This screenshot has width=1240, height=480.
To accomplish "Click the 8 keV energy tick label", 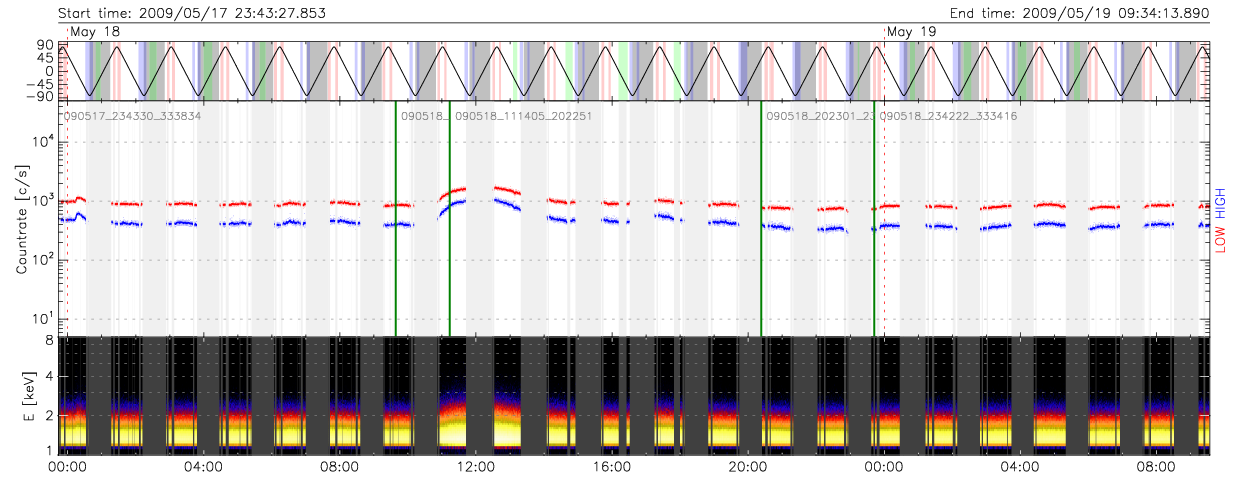I will (47, 340).
